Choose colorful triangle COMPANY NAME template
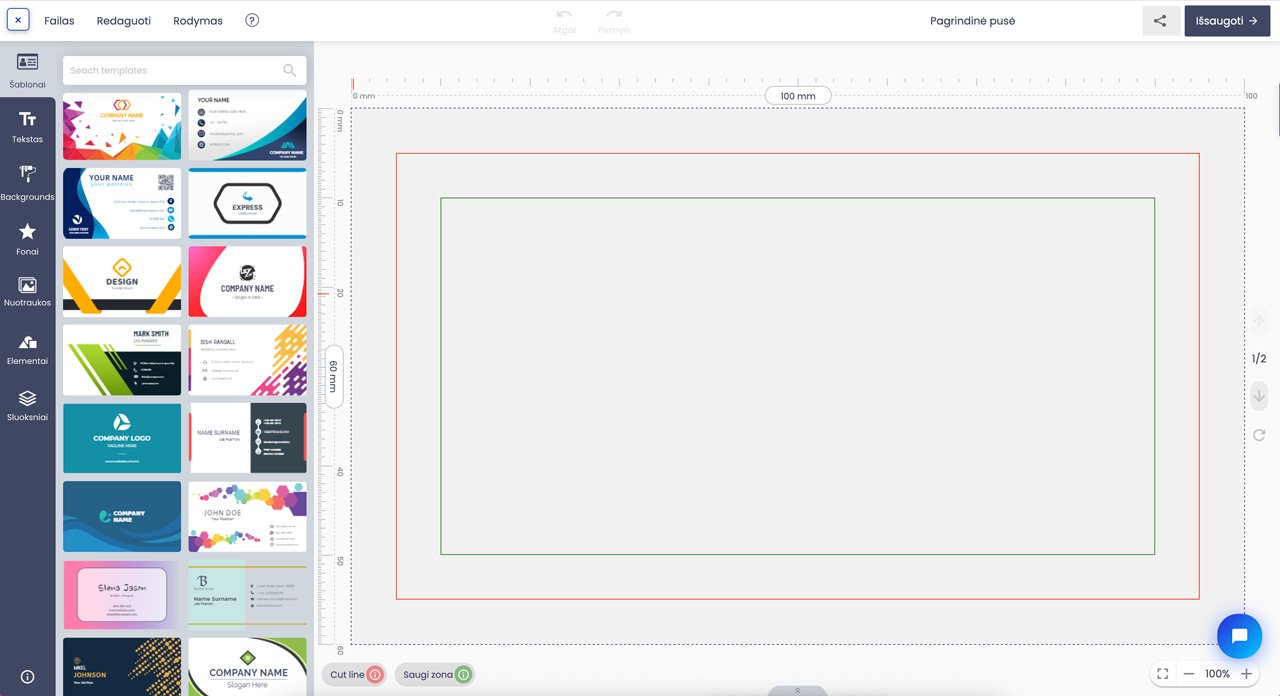Viewport: 1280px width, 696px height. pyautogui.click(x=122, y=126)
